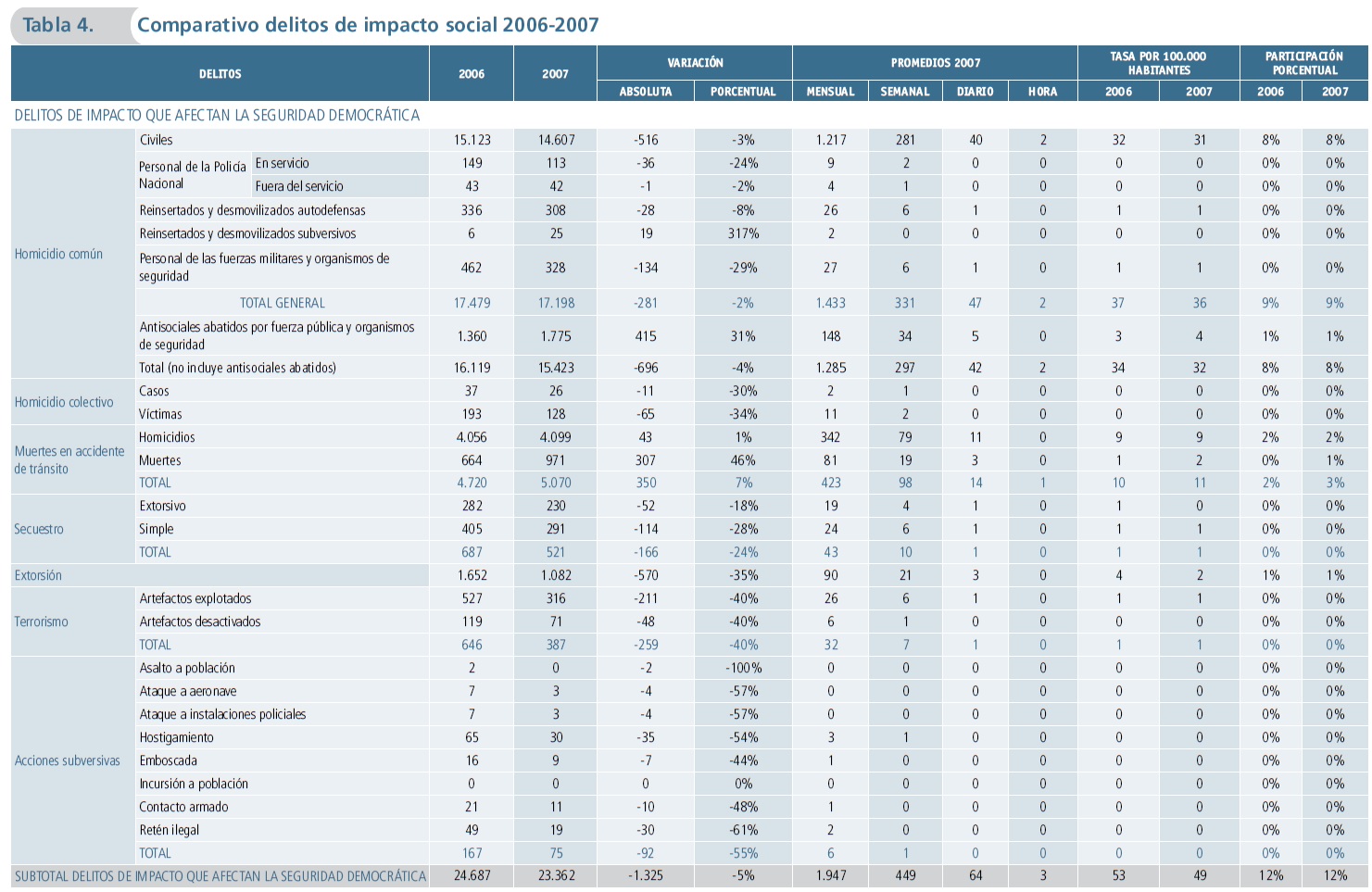Select the HORA column header
Image resolution: width=1372 pixels, height=892 pixels.
pos(1042,92)
